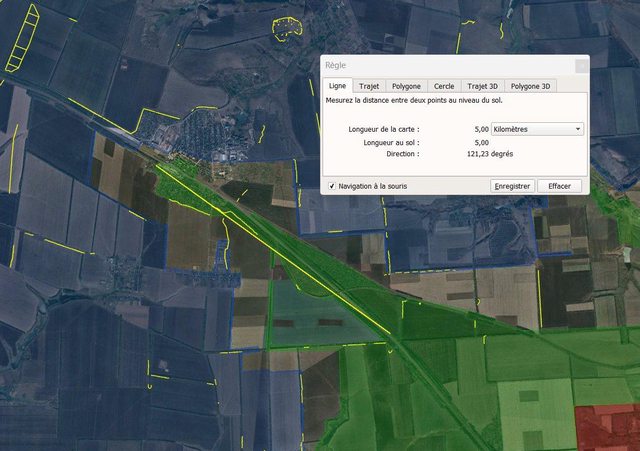
Task: Toggle the Navigation à la souris checkbox
Action: [x=332, y=186]
